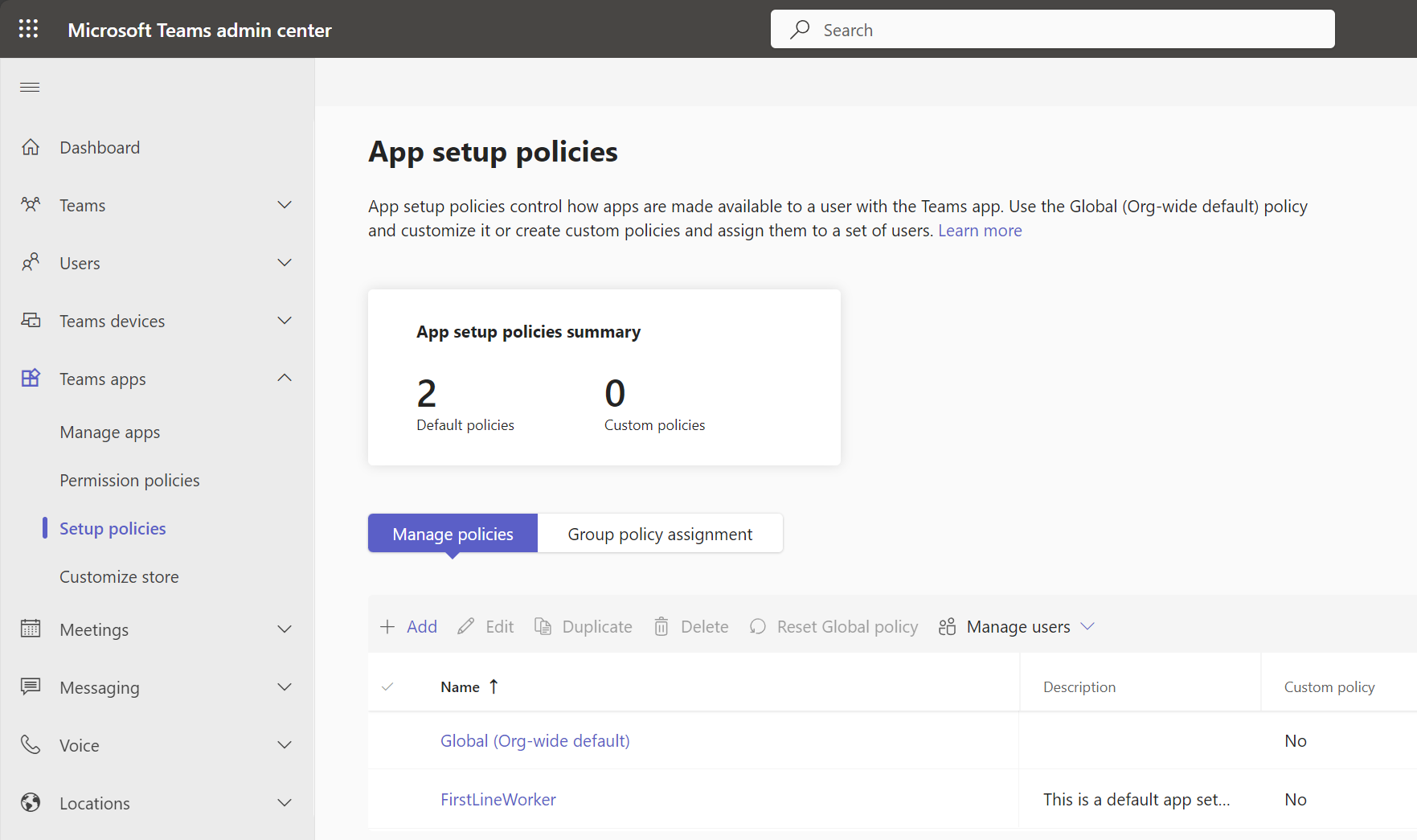Collapse the navigation sidebar with hamburger icon
Viewport: 1417px width, 840px height.
click(30, 87)
